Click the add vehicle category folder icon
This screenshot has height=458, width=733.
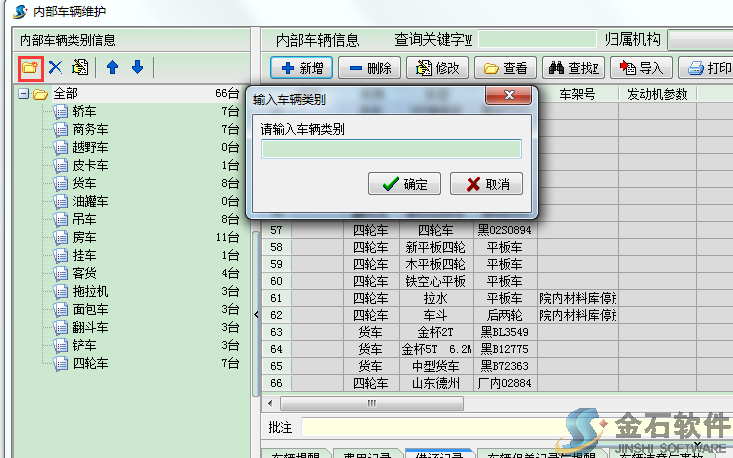(x=30, y=68)
